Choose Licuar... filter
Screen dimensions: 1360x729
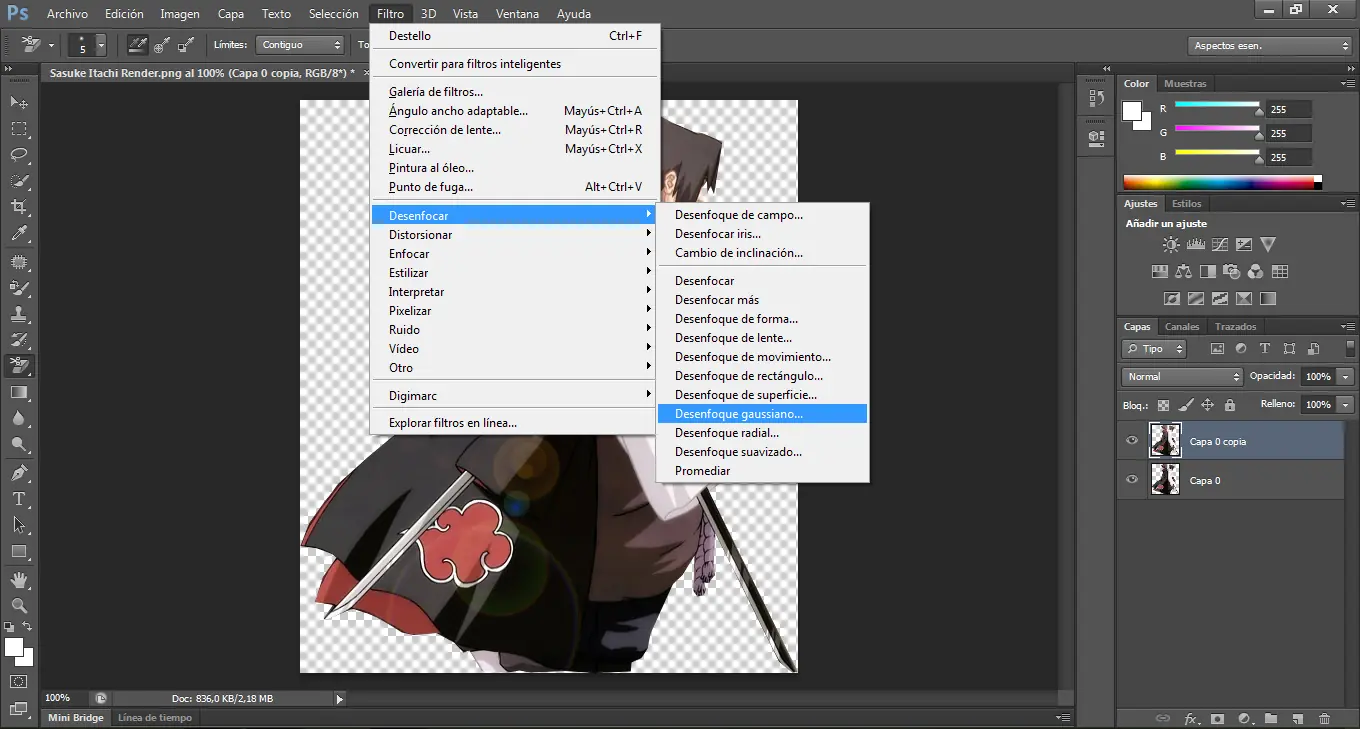coord(514,149)
